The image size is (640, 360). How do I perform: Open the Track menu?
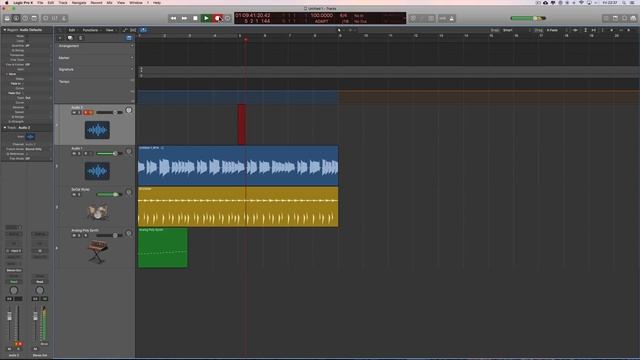tap(63, 2)
